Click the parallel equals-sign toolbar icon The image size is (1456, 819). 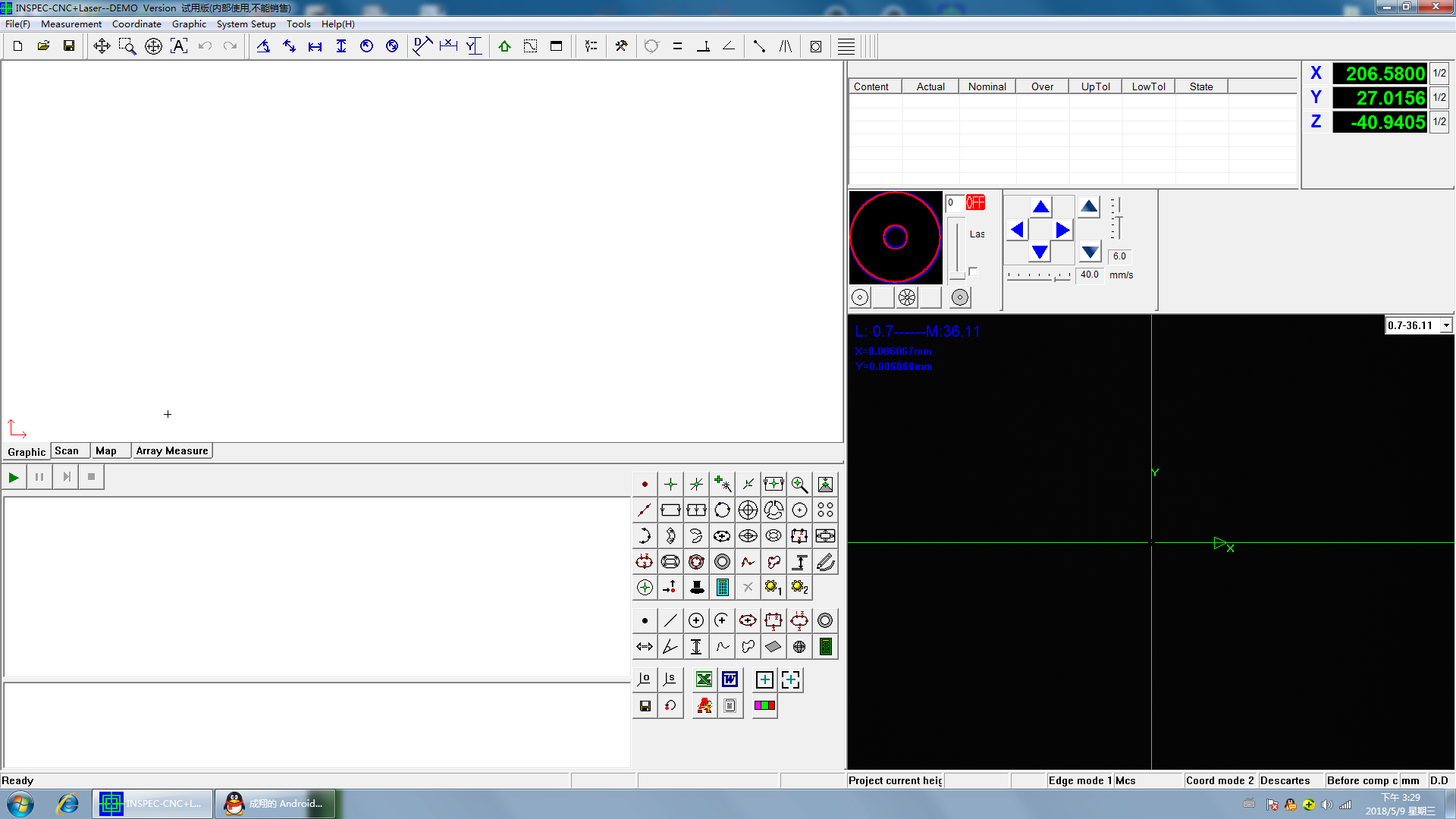point(677,46)
